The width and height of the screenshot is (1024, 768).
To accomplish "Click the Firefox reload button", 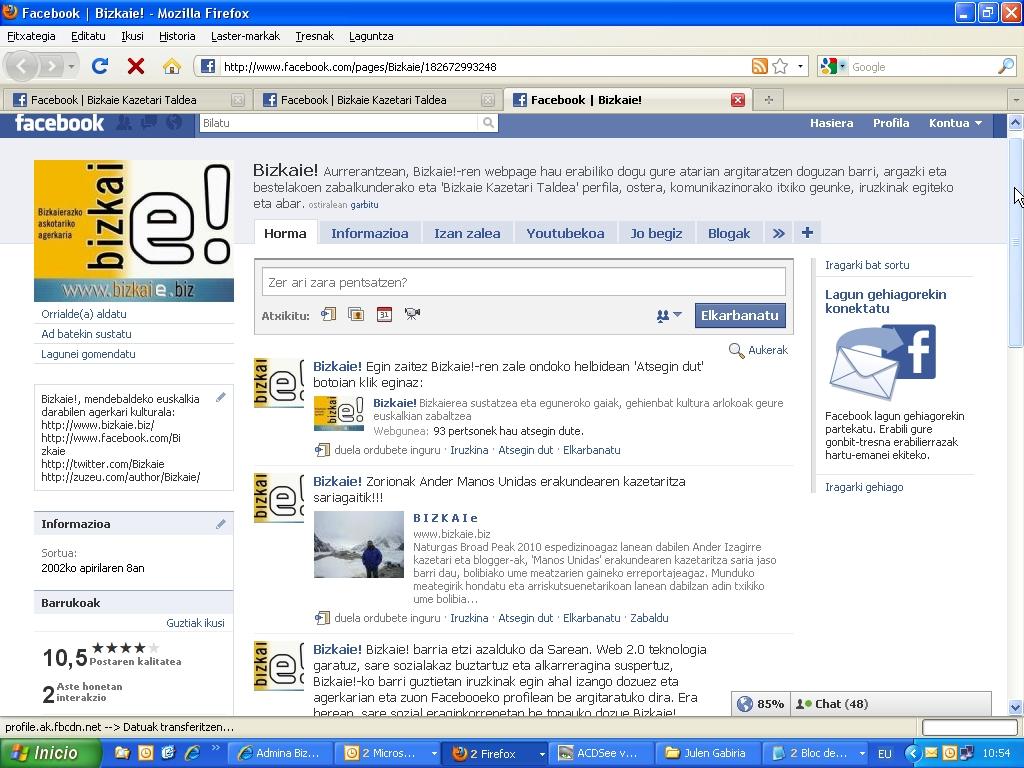I will point(100,66).
